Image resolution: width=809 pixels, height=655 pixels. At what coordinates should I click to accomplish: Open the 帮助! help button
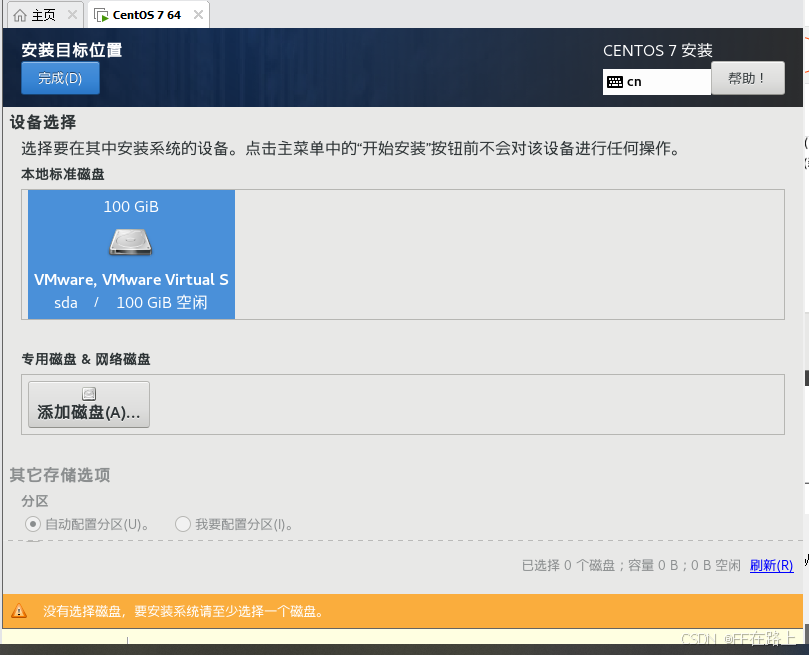point(748,78)
